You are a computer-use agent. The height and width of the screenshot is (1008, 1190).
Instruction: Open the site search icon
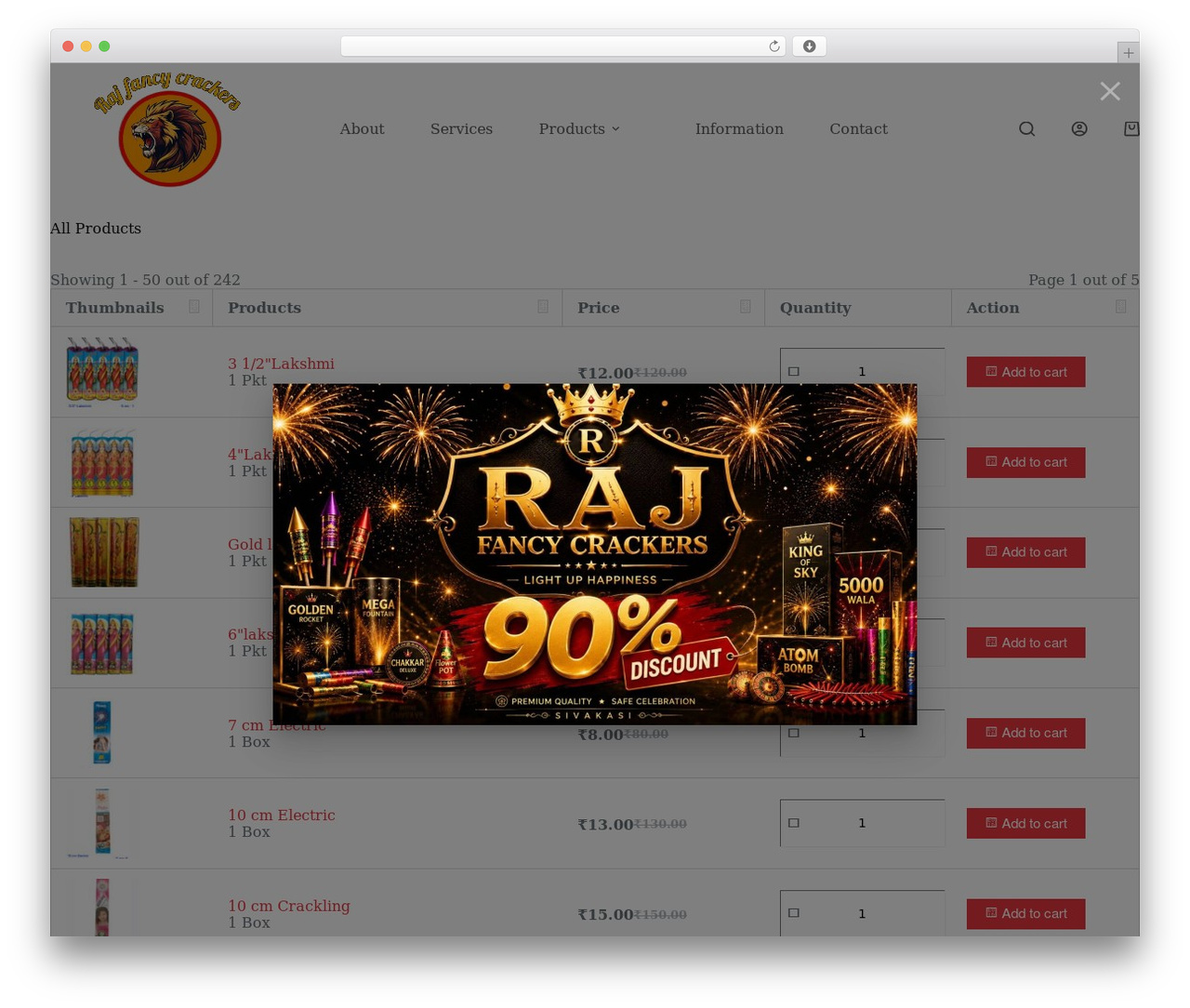point(1026,129)
